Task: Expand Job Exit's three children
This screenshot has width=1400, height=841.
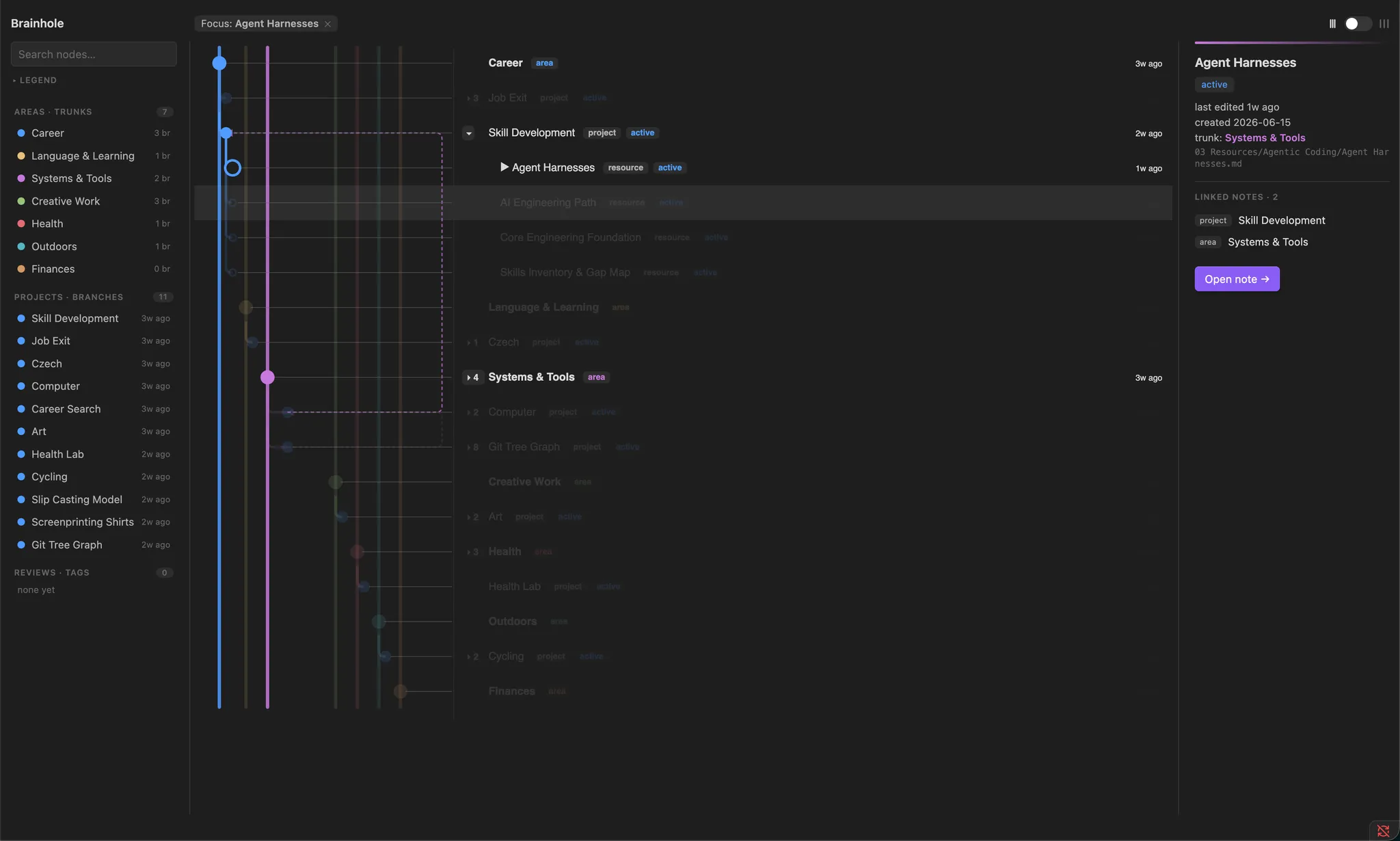Action: 472,98
